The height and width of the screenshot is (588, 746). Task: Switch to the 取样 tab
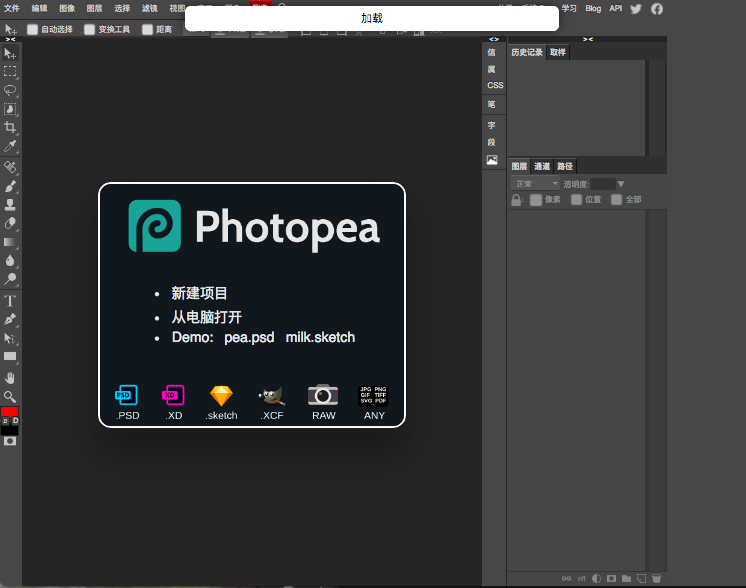558,52
